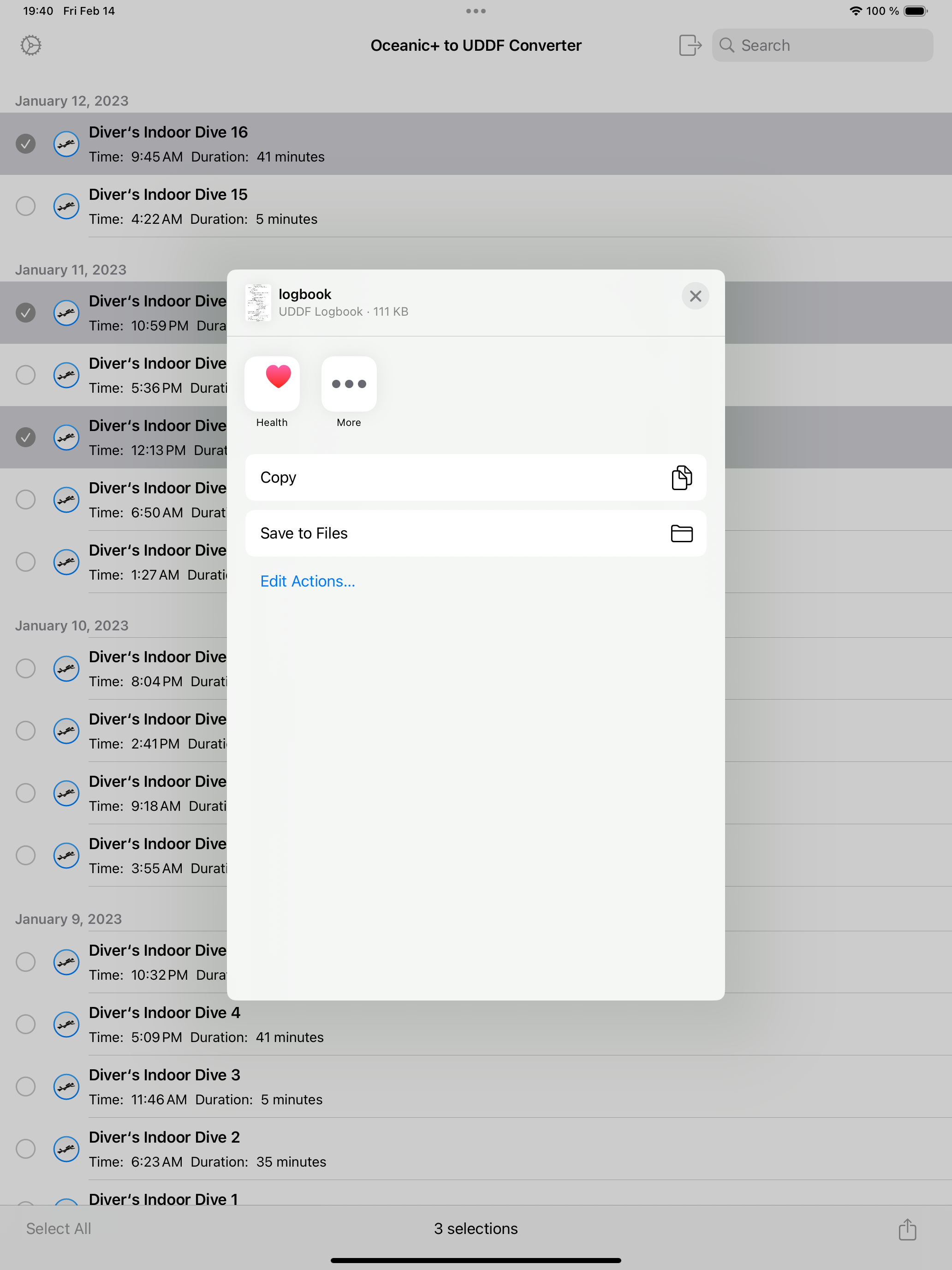Choose Save to Files

click(476, 533)
